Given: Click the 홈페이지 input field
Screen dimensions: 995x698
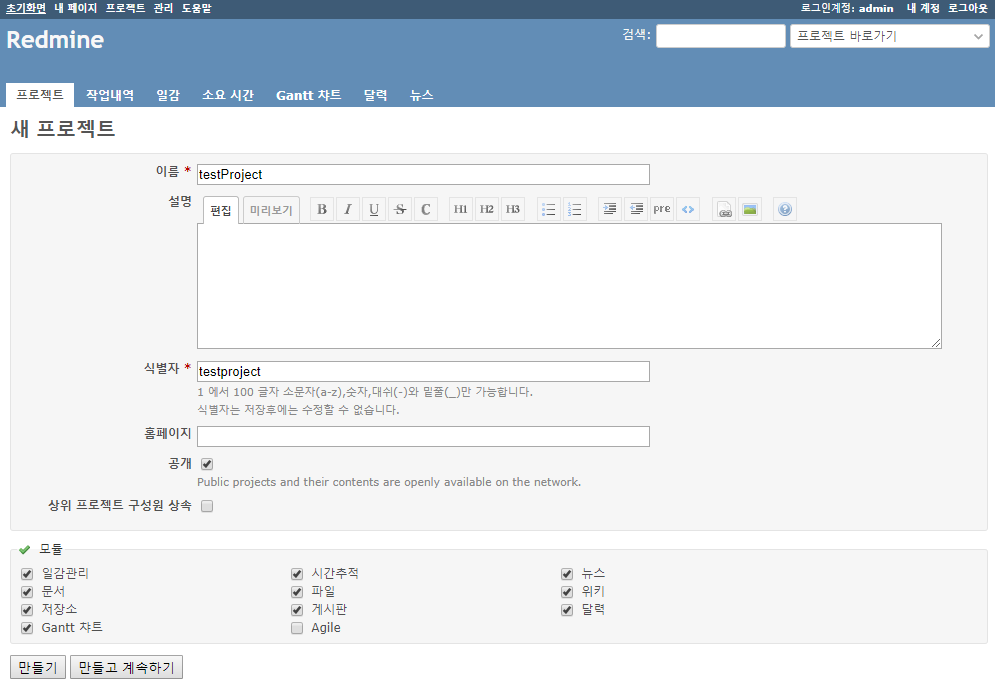Looking at the screenshot, I should pos(423,437).
